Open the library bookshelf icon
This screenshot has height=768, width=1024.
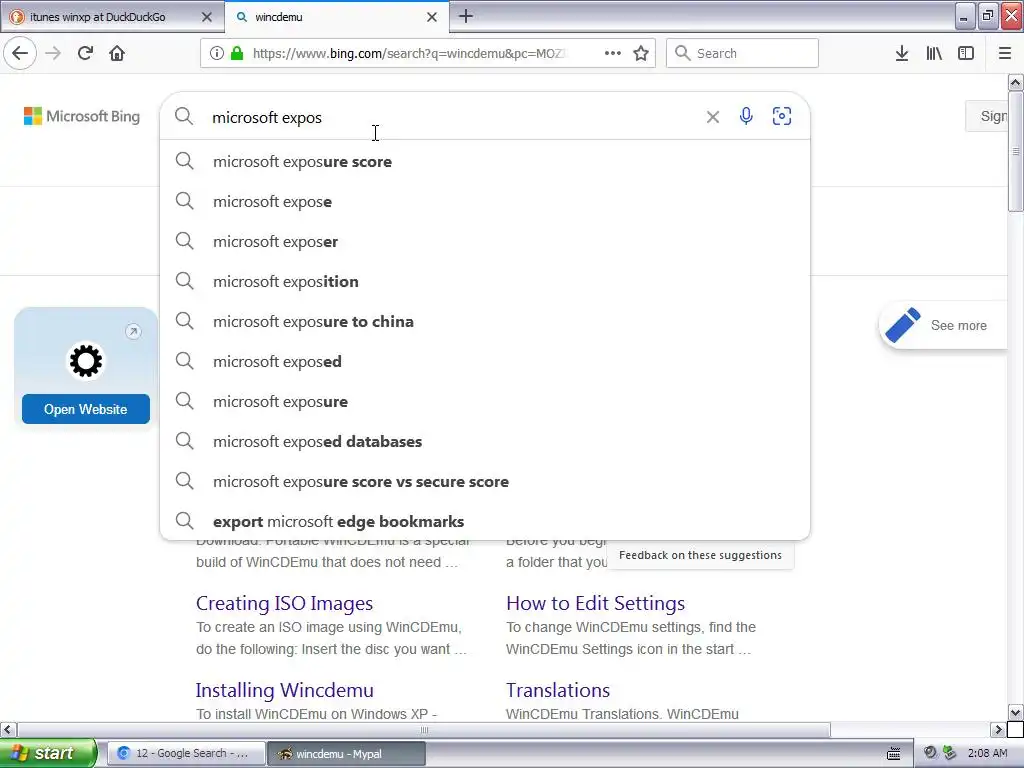coord(934,53)
